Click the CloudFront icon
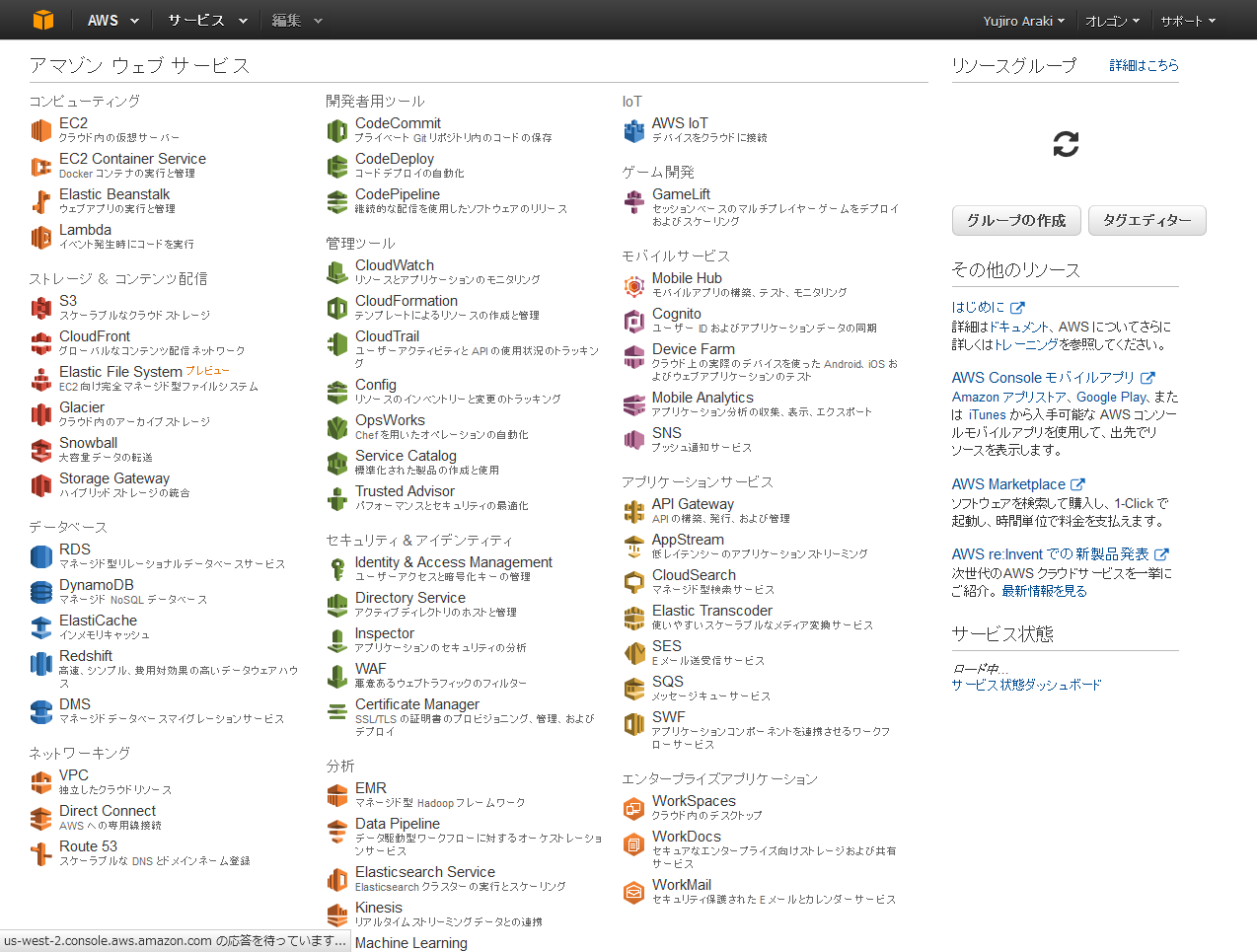Image resolution: width=1257 pixels, height=952 pixels. pos(40,343)
